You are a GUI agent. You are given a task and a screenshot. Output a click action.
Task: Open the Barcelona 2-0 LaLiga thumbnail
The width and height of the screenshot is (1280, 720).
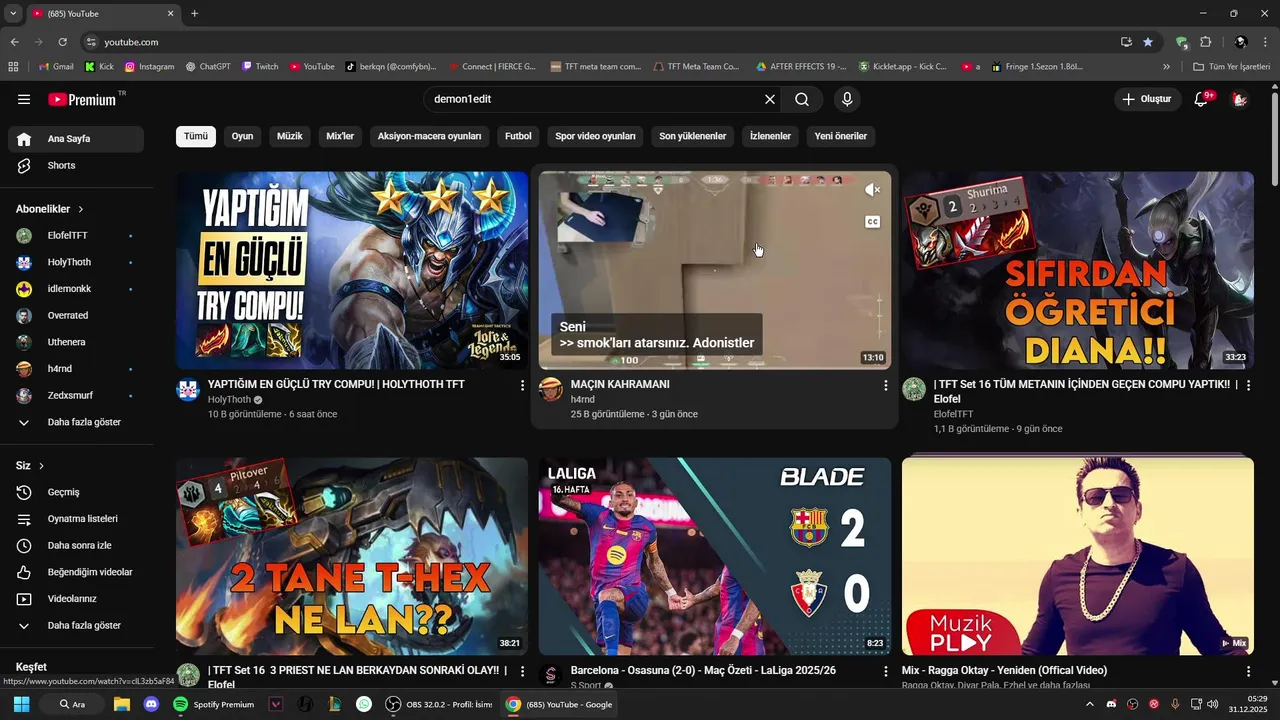(x=715, y=556)
